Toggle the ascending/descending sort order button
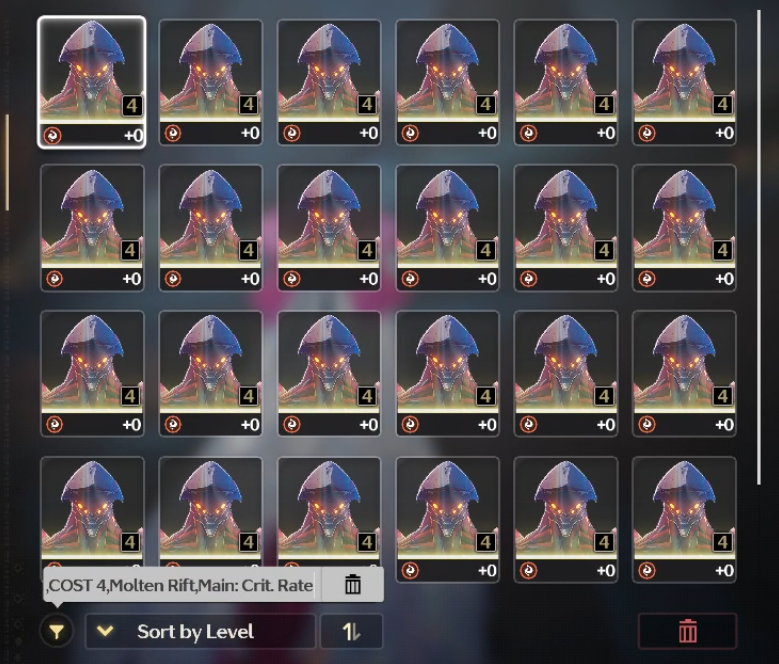 [351, 631]
